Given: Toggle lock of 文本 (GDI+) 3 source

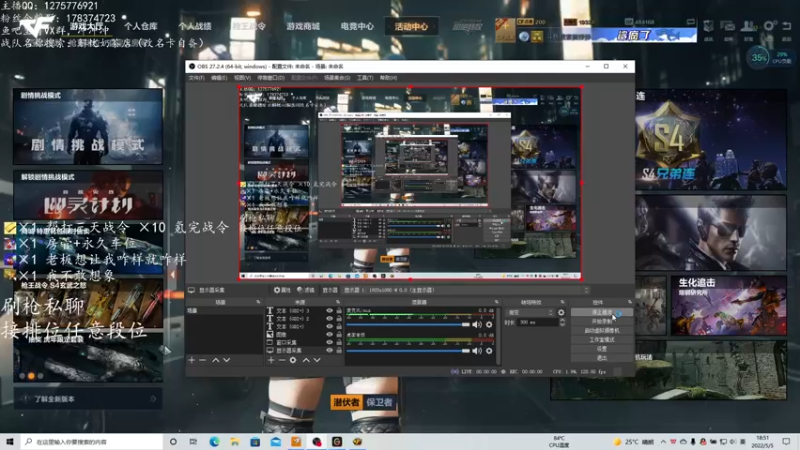Looking at the screenshot, I should point(339,310).
